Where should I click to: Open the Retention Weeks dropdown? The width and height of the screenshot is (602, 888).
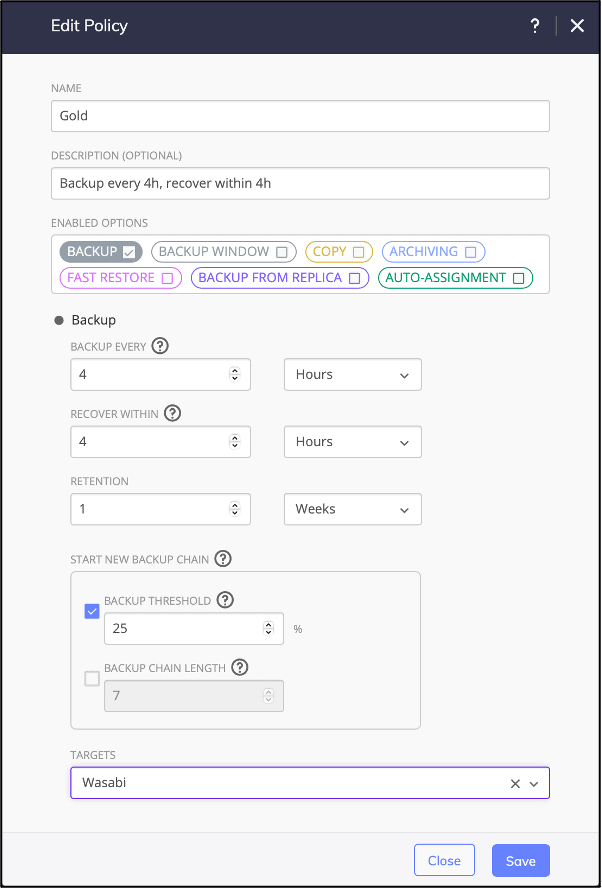(x=353, y=509)
